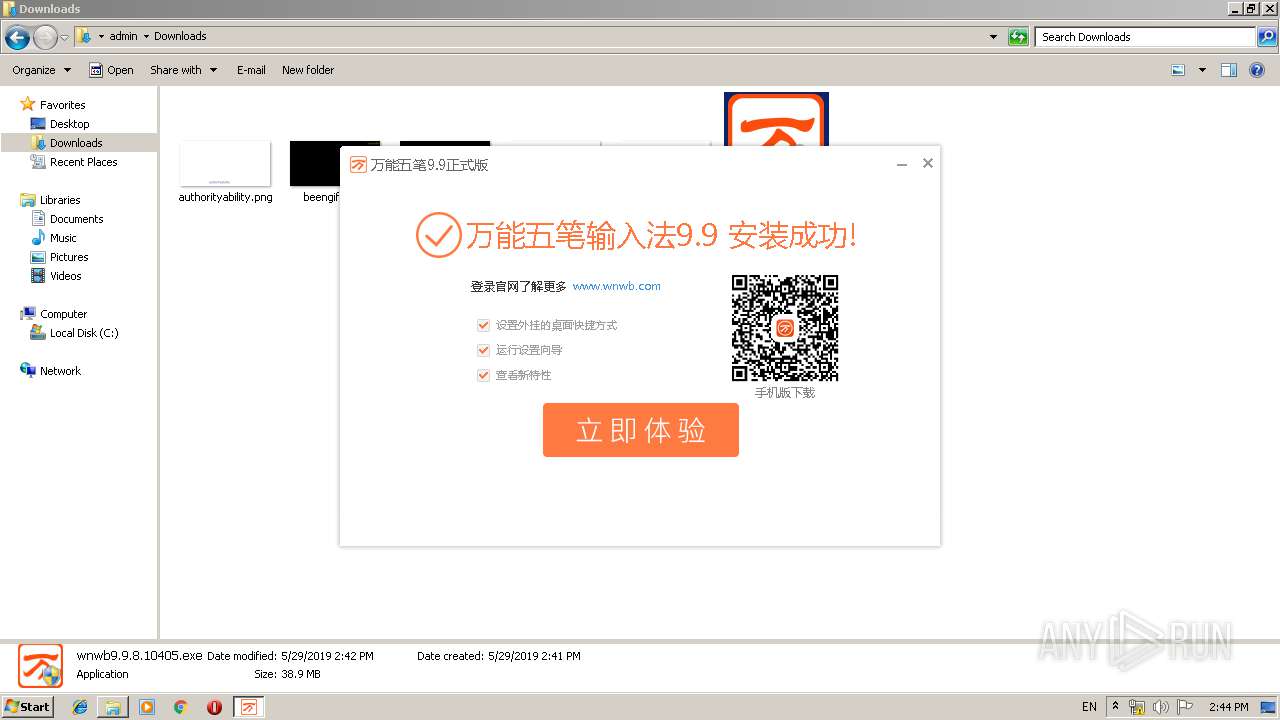The image size is (1280, 720).
Task: Uncheck 查看新特性 checkbox
Action: pyautogui.click(x=484, y=375)
